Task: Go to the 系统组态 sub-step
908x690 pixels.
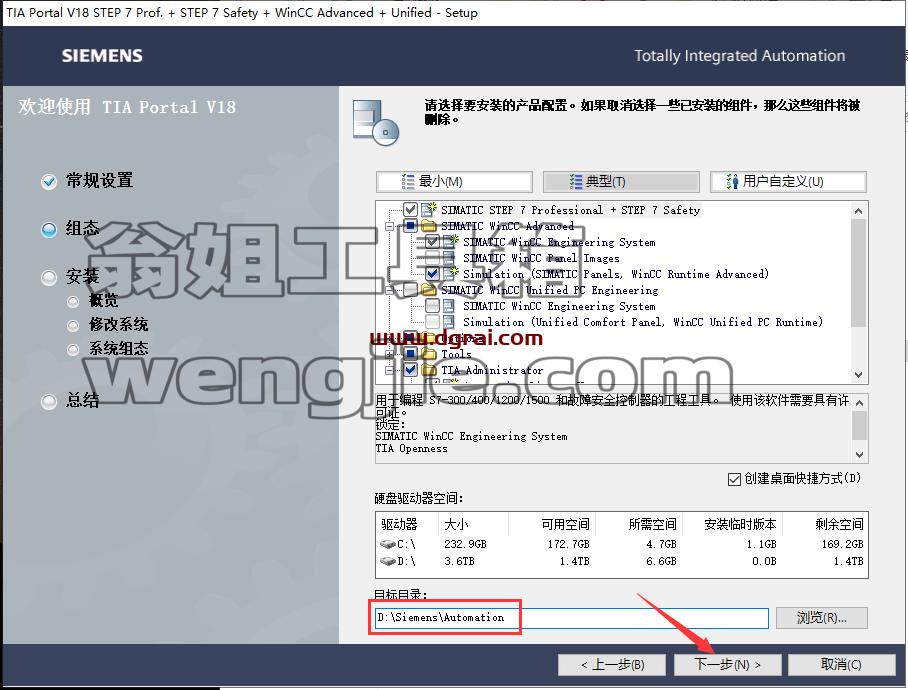Action: tap(118, 349)
